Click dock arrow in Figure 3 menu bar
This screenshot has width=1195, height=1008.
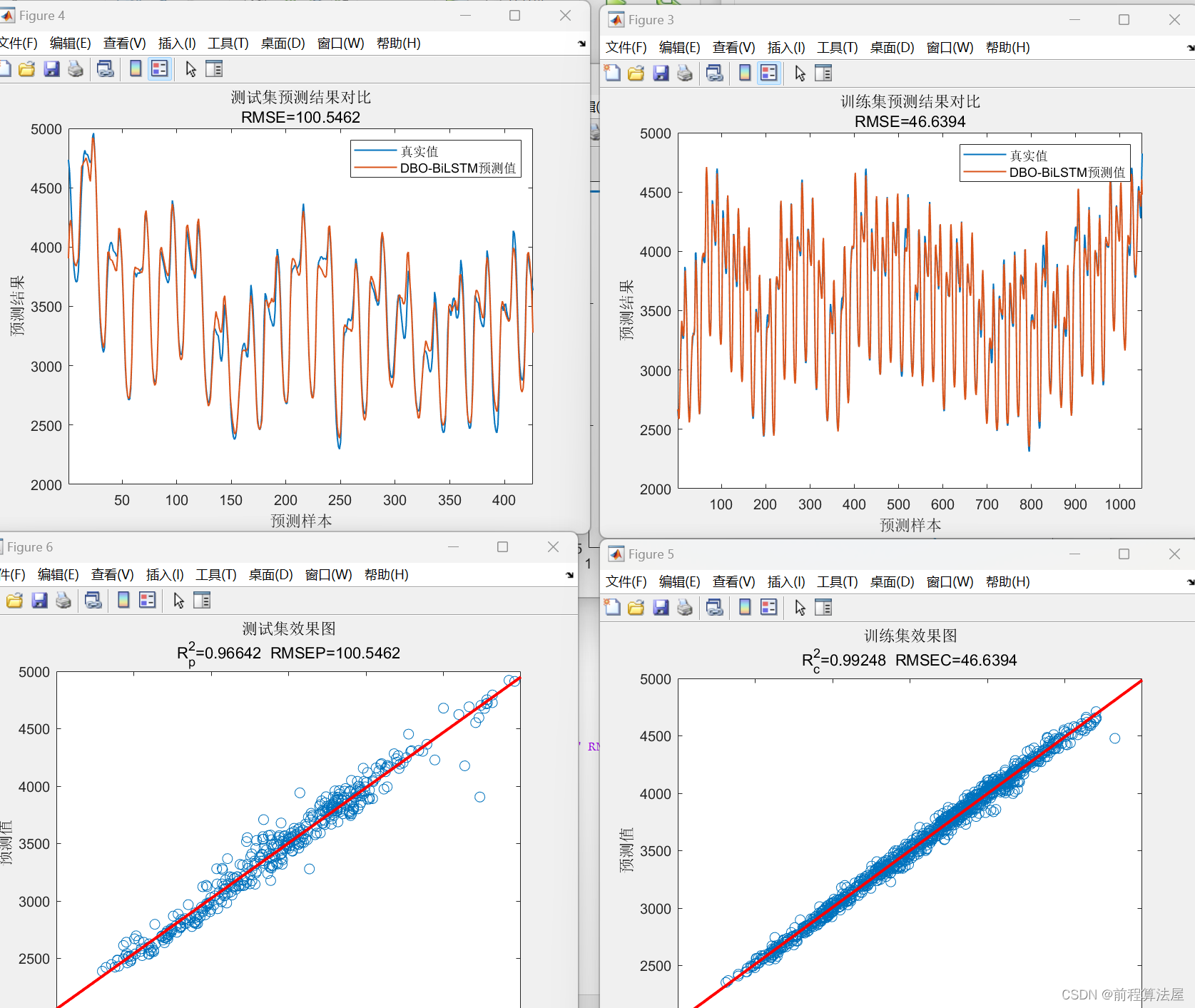point(1190,48)
